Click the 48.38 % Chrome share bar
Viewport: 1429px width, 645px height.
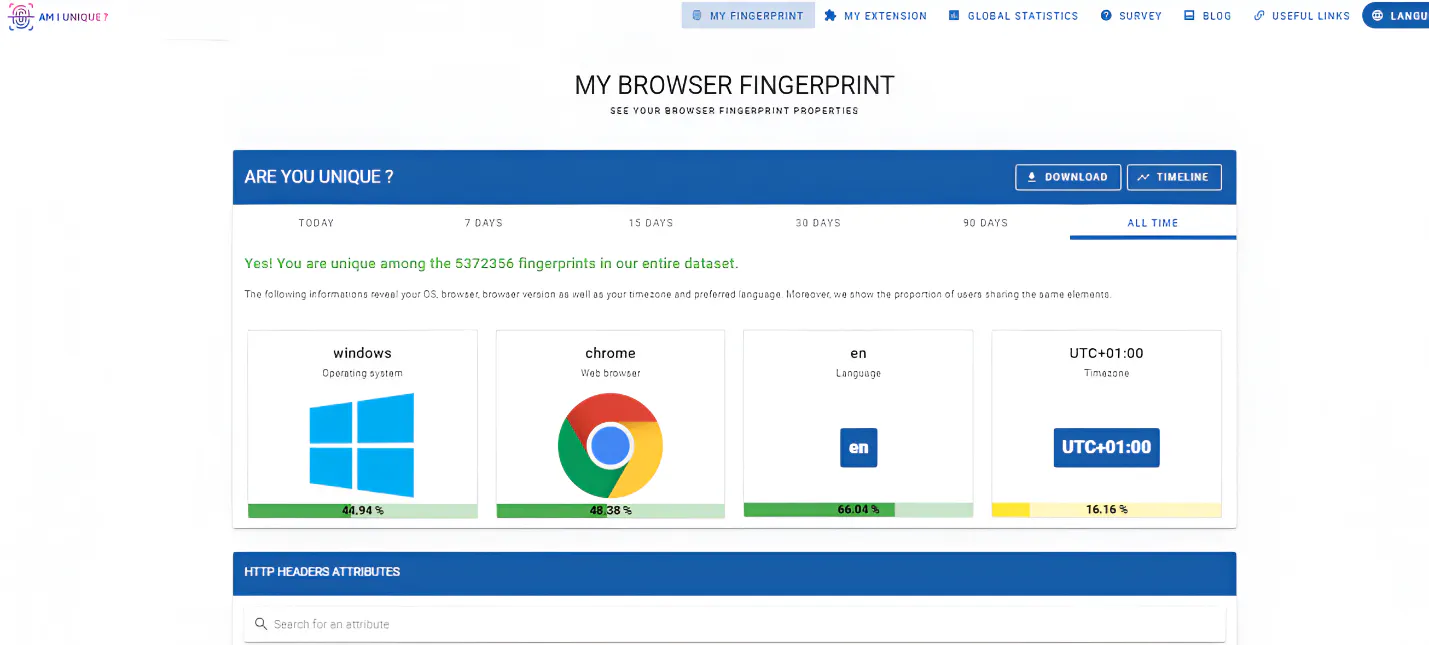click(x=610, y=510)
